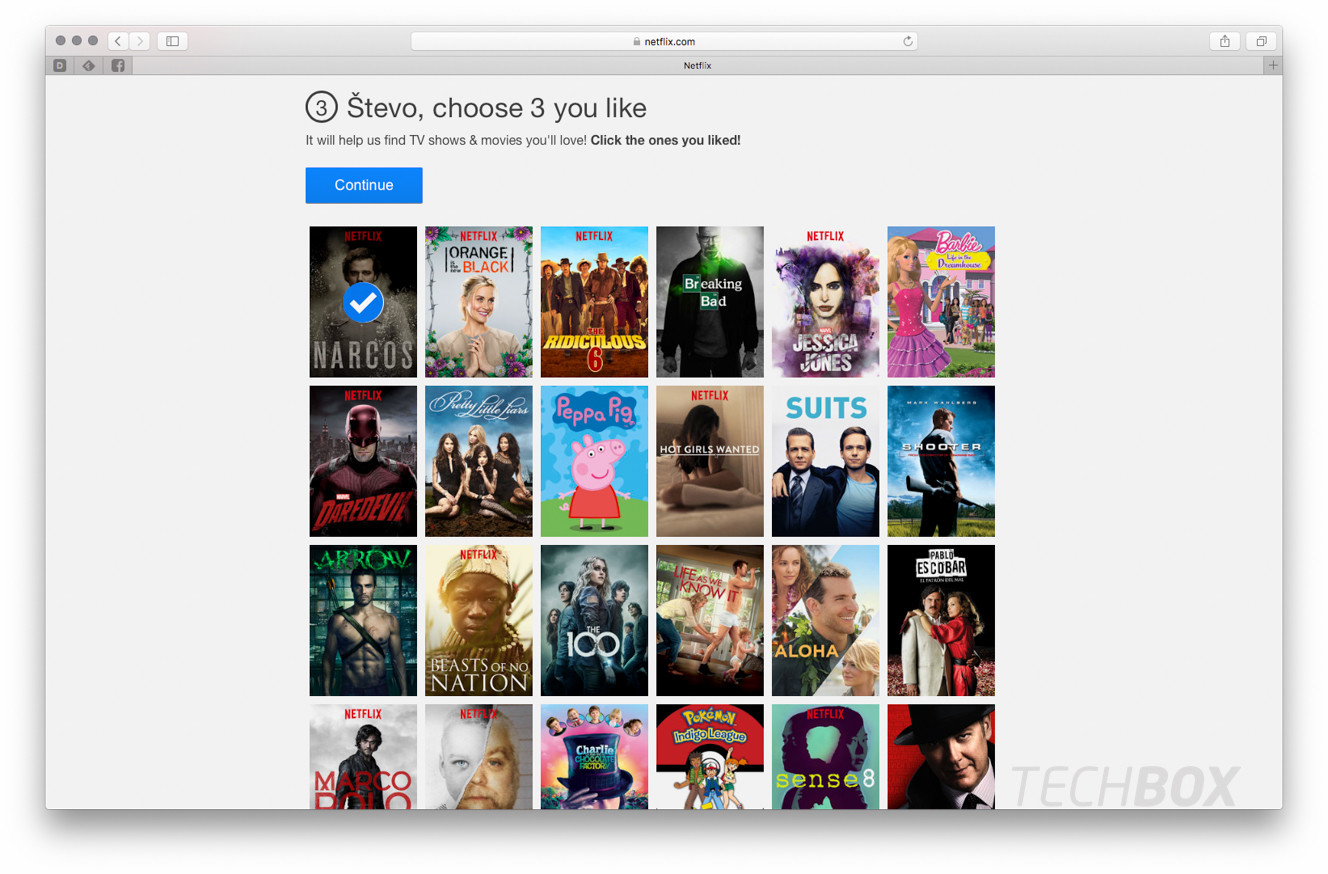Image resolution: width=1328 pixels, height=874 pixels.
Task: Pick the Orange Is the New Black poster
Action: (x=479, y=301)
